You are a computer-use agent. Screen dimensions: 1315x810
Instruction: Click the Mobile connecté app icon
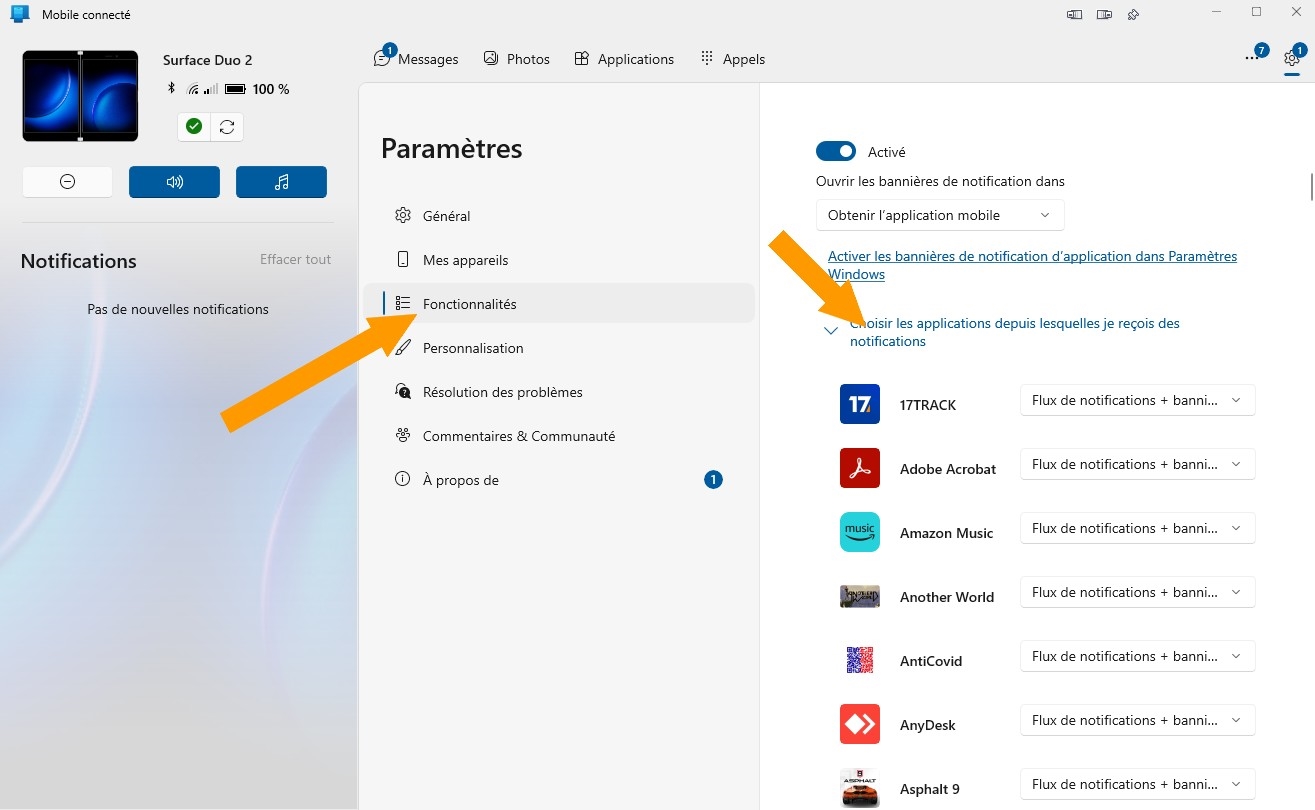(19, 14)
